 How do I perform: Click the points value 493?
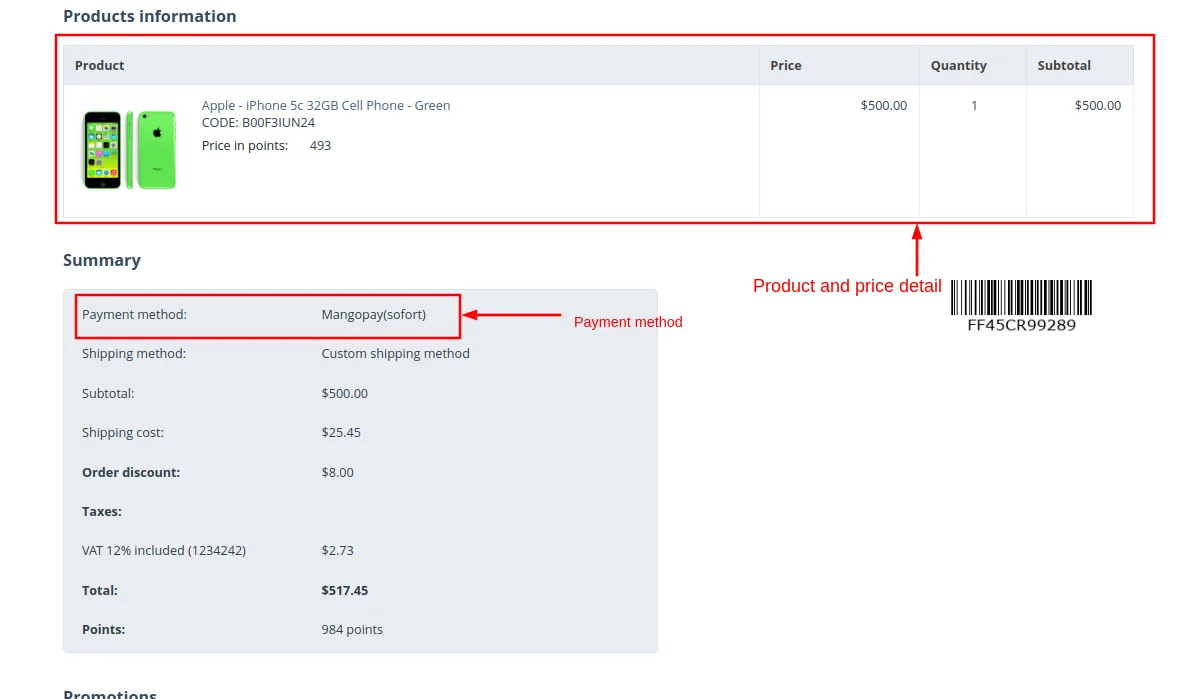pos(321,145)
